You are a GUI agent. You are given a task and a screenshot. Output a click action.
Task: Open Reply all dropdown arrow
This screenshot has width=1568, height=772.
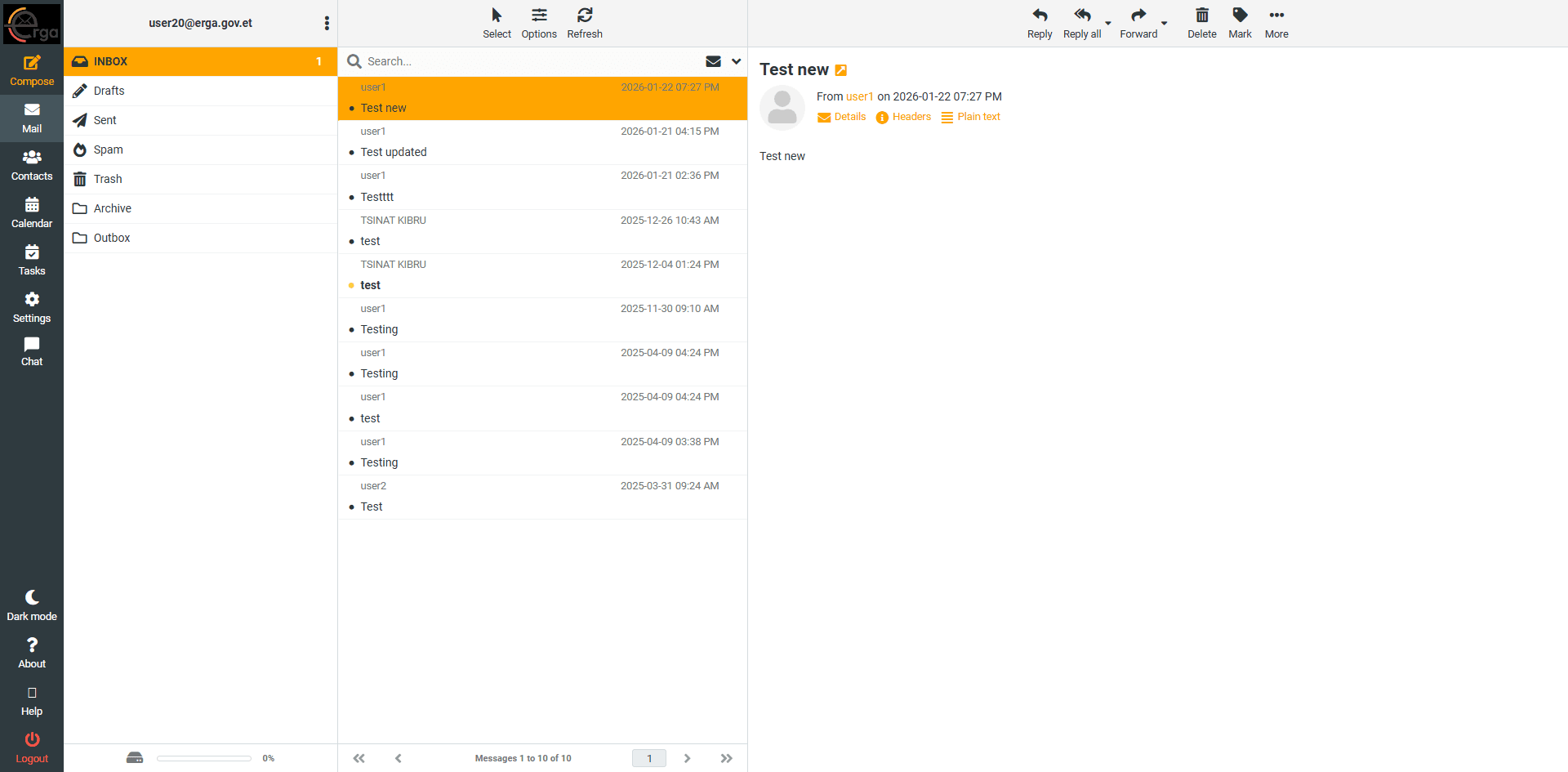[1108, 23]
